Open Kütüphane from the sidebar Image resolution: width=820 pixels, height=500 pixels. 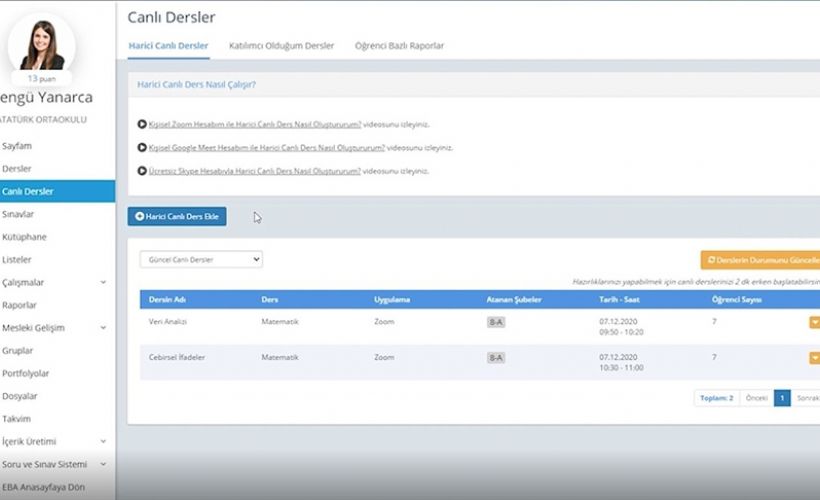click(25, 237)
